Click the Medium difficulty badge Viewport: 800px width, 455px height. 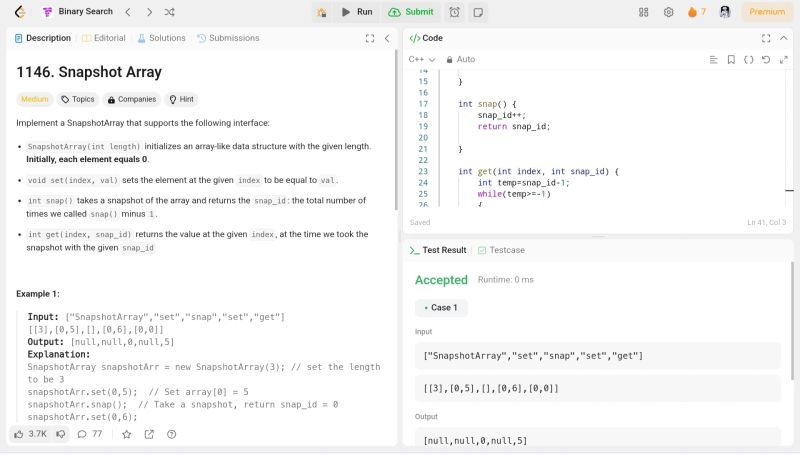[35, 99]
